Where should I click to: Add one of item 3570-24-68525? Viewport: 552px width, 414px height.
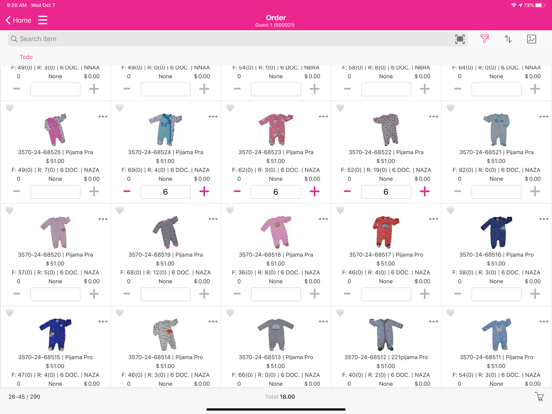click(x=94, y=192)
